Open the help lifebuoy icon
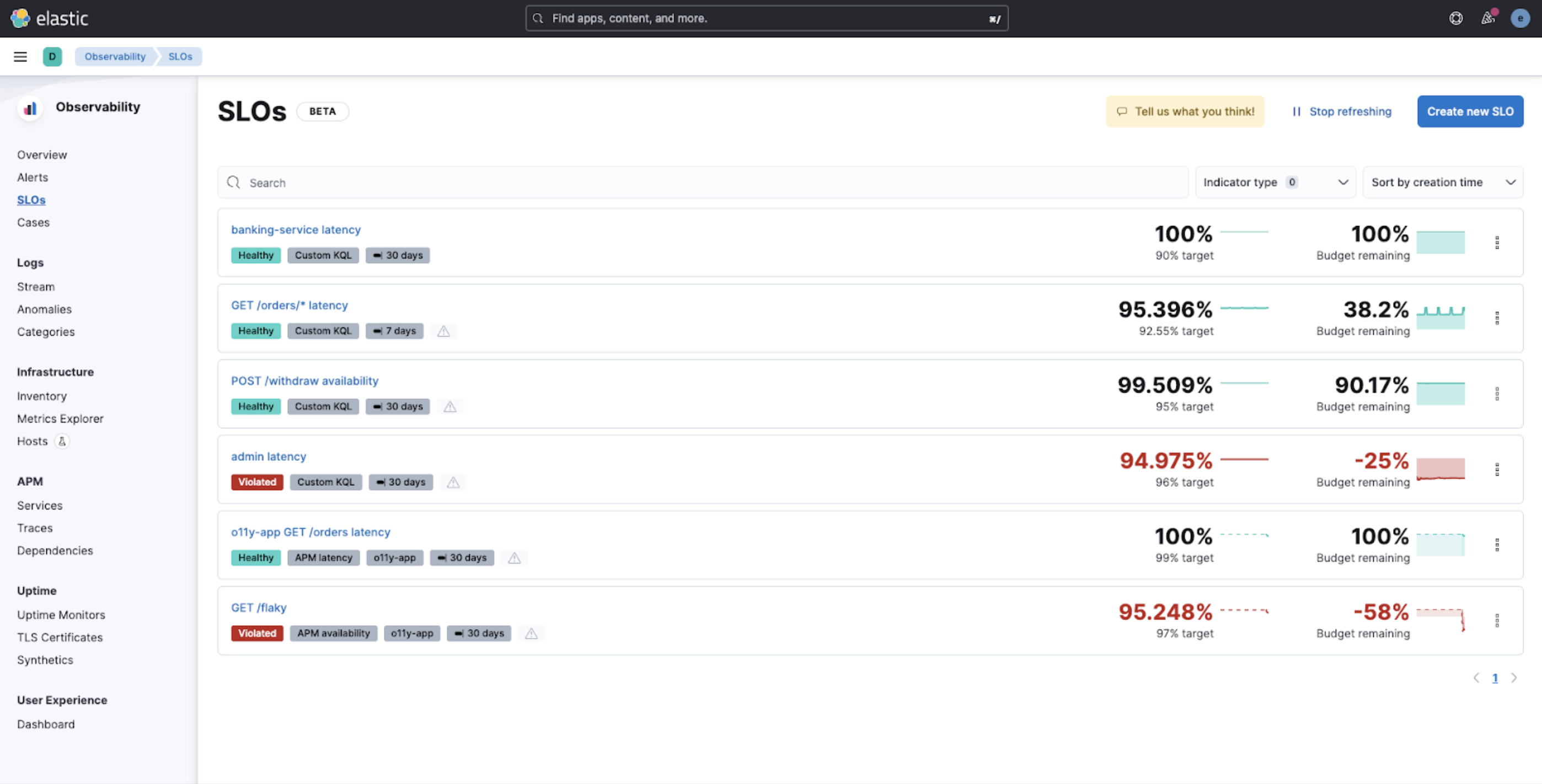 1456,18
